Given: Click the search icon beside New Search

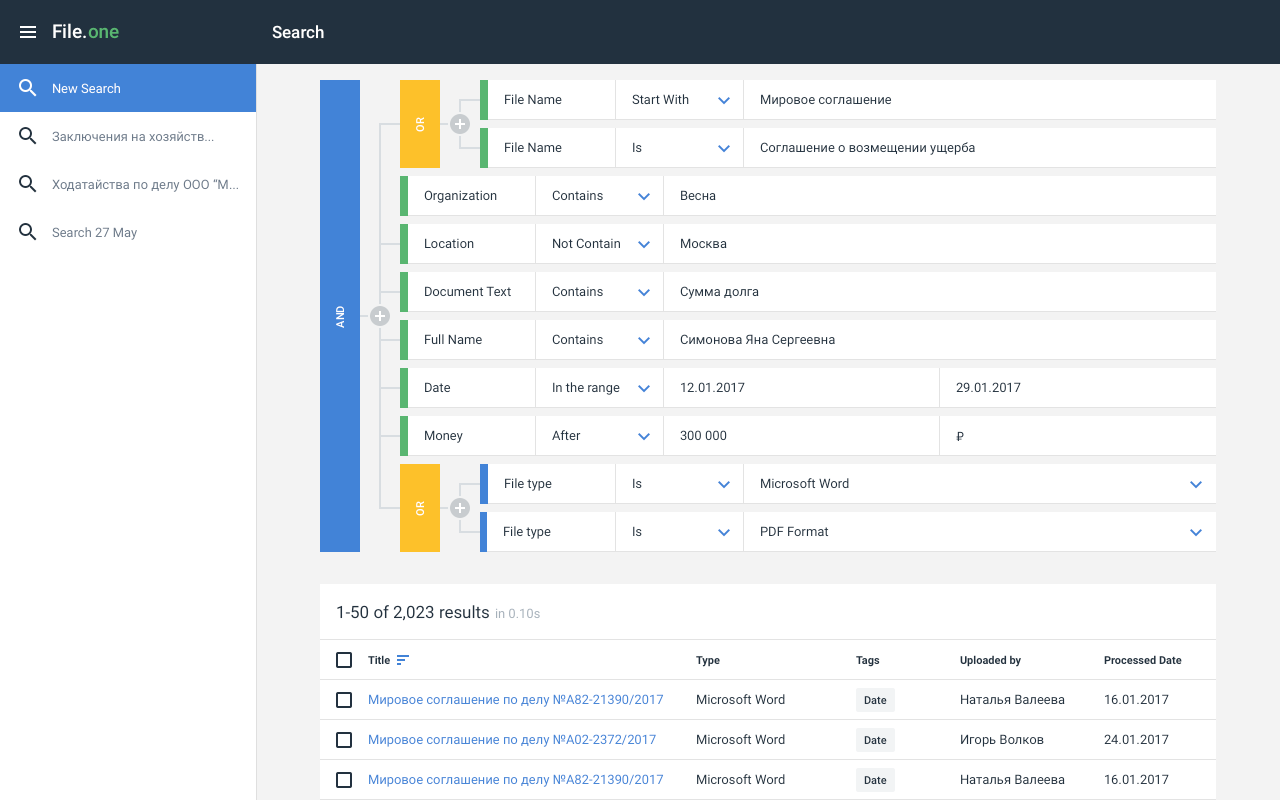Looking at the screenshot, I should pos(28,88).
